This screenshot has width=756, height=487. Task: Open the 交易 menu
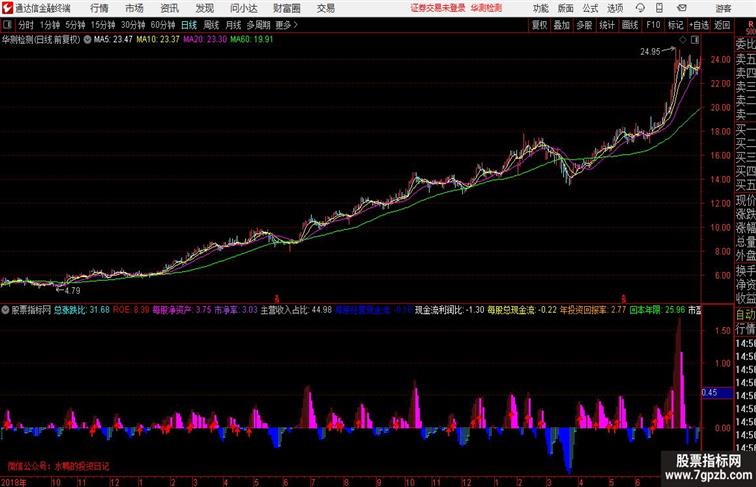click(x=326, y=8)
